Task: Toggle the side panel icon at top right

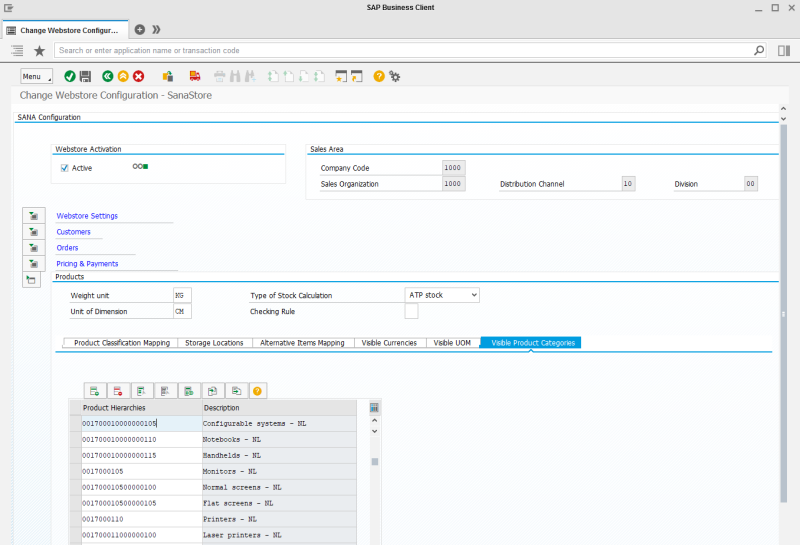Action: [784, 51]
